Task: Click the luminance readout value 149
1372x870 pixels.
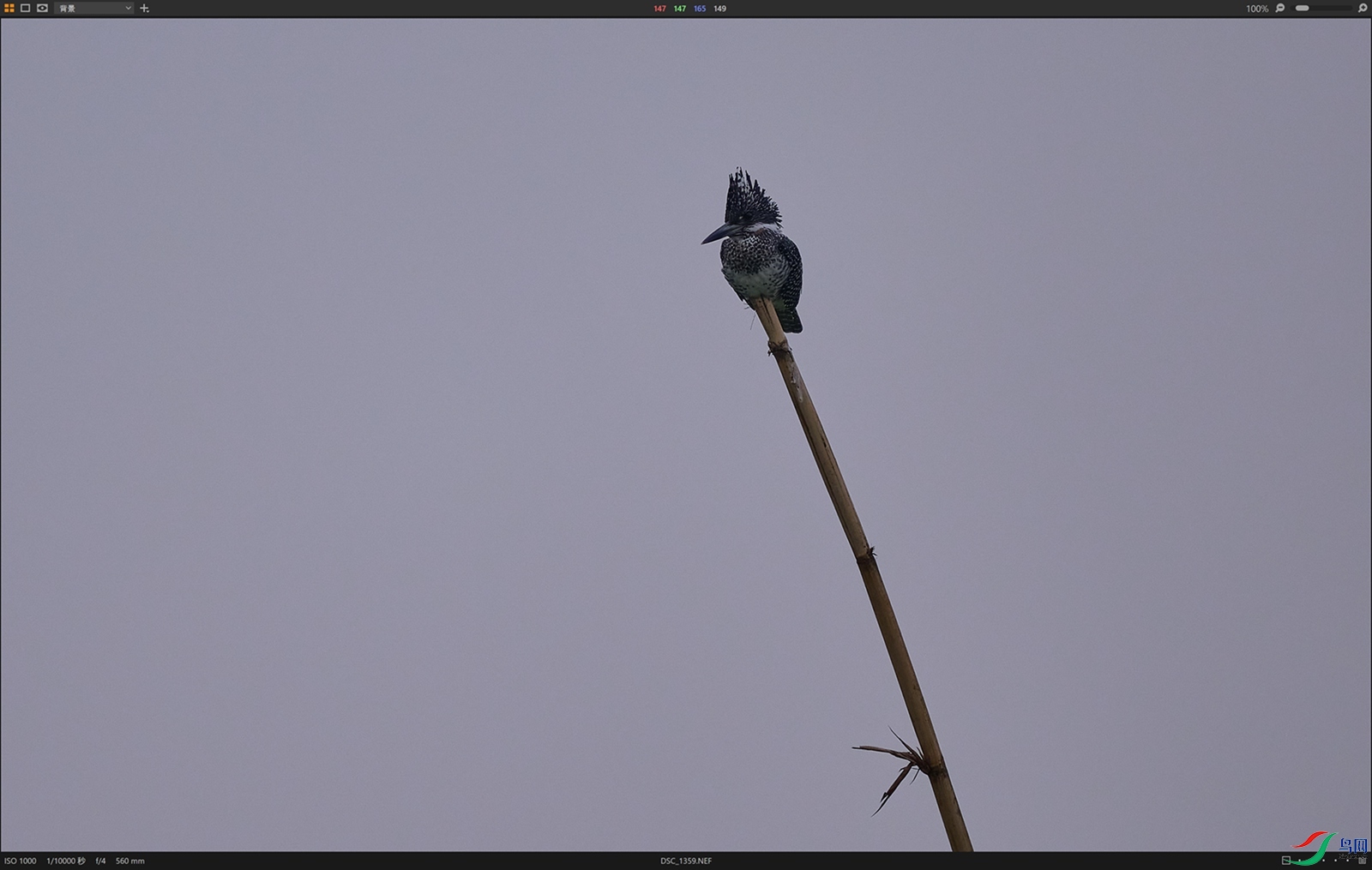Action: (x=719, y=9)
